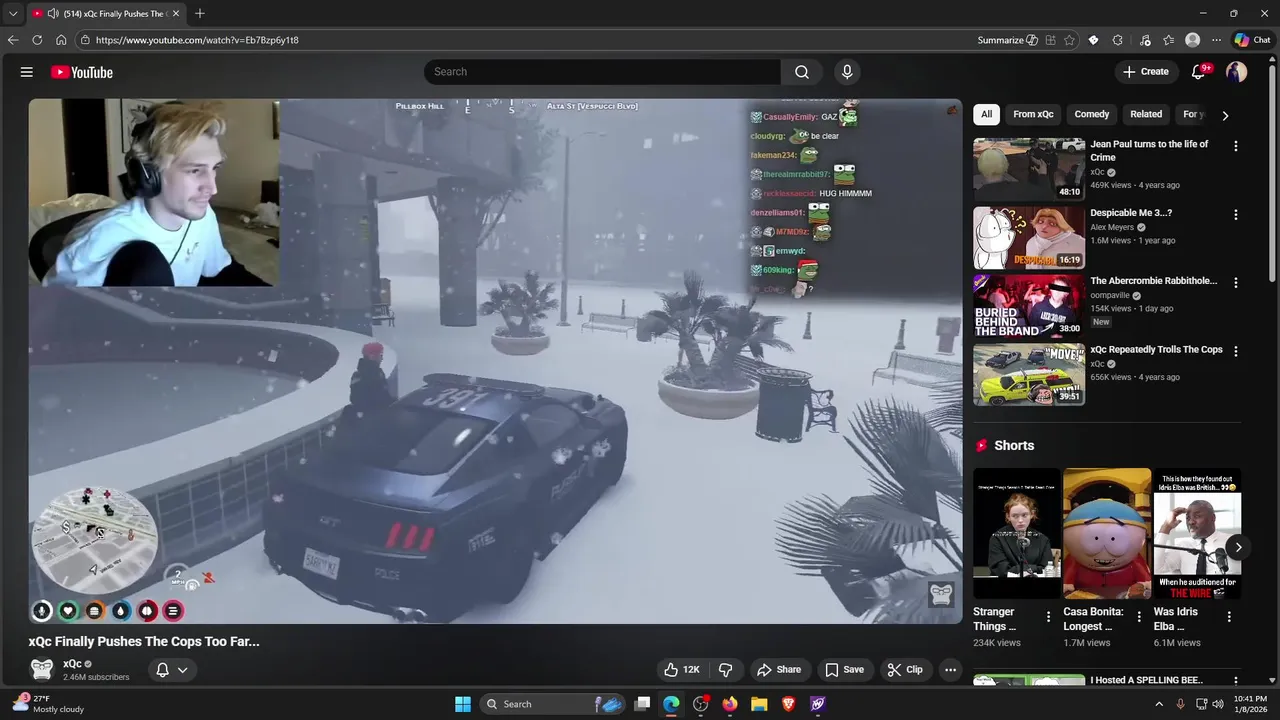Viewport: 1280px width, 720px height.
Task: Open a new browser tab
Action: [x=200, y=14]
